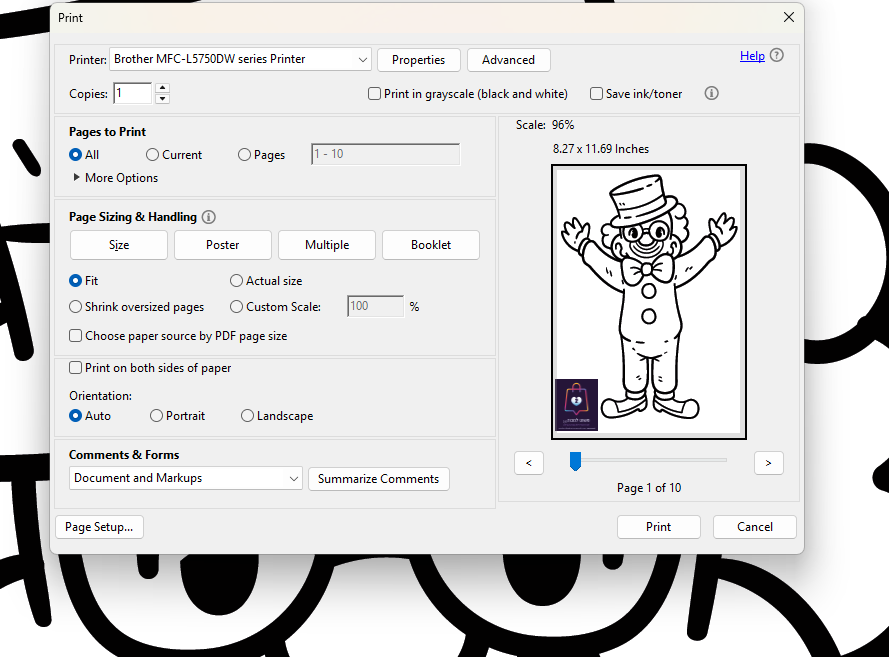Enable Print on both sides of paper

[x=75, y=368]
